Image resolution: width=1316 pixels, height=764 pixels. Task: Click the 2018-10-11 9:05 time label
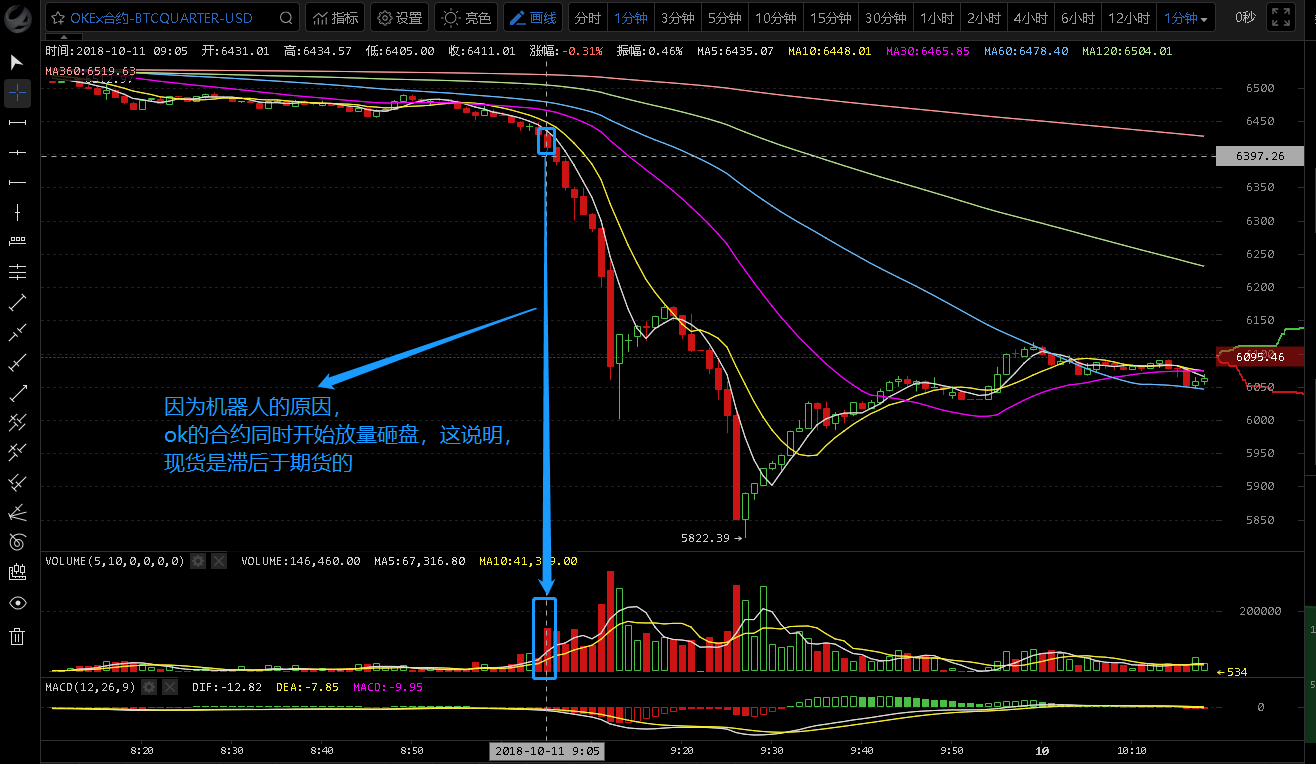coord(546,750)
